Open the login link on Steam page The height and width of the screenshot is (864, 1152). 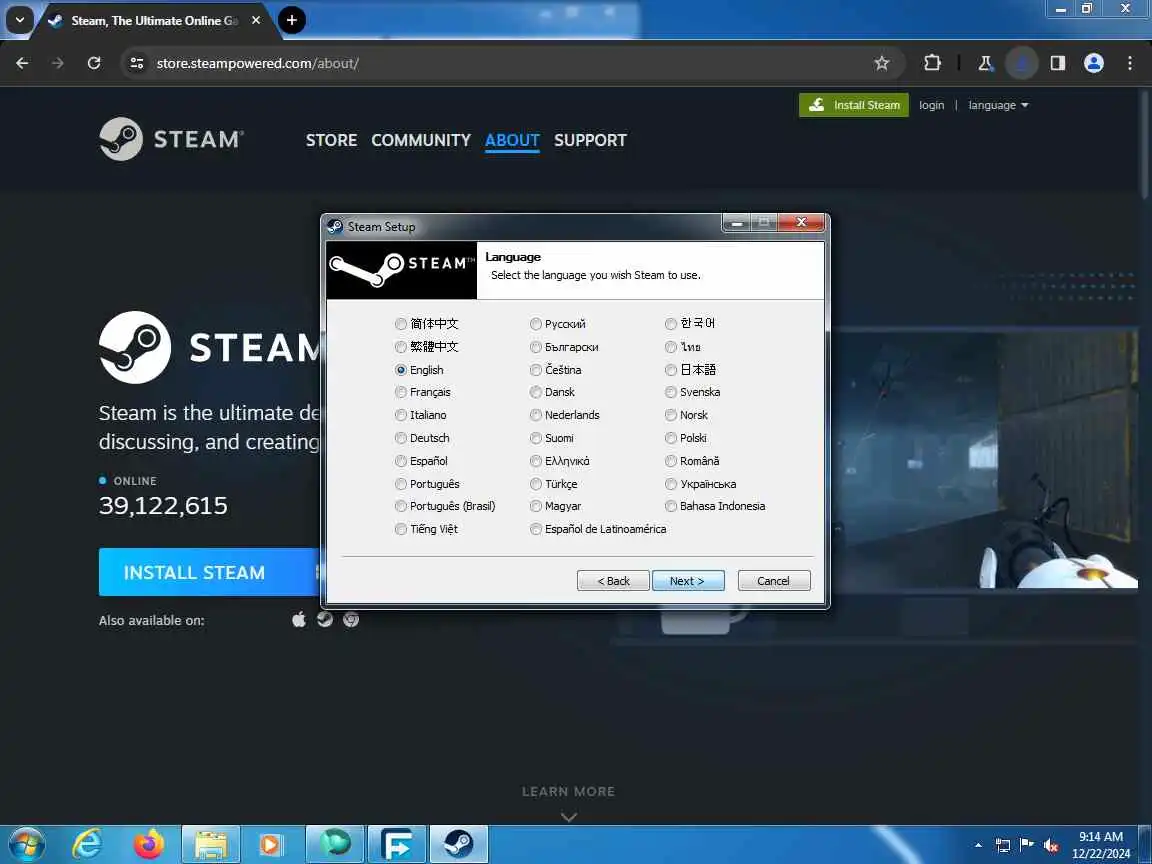tap(931, 105)
